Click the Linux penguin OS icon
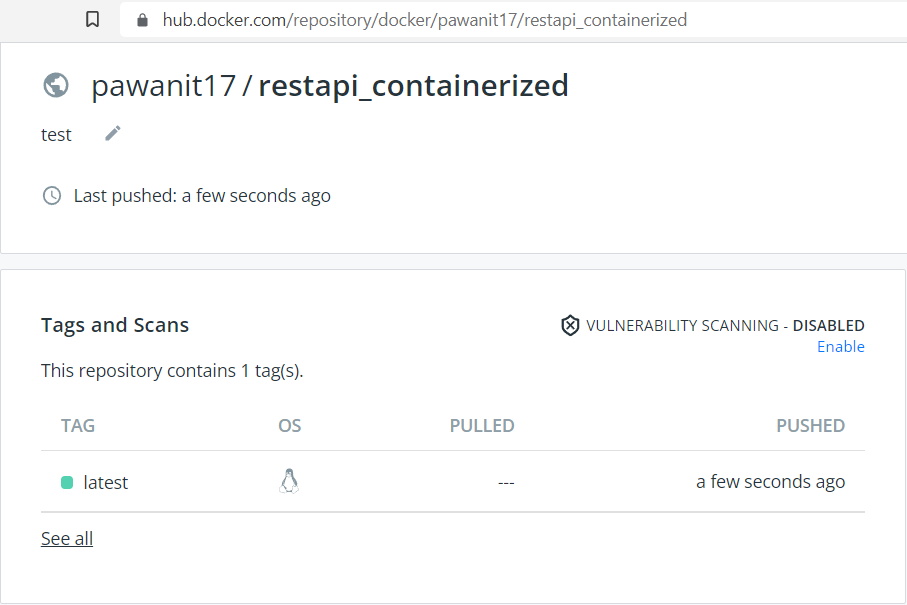Image resolution: width=907 pixels, height=605 pixels. [x=289, y=481]
